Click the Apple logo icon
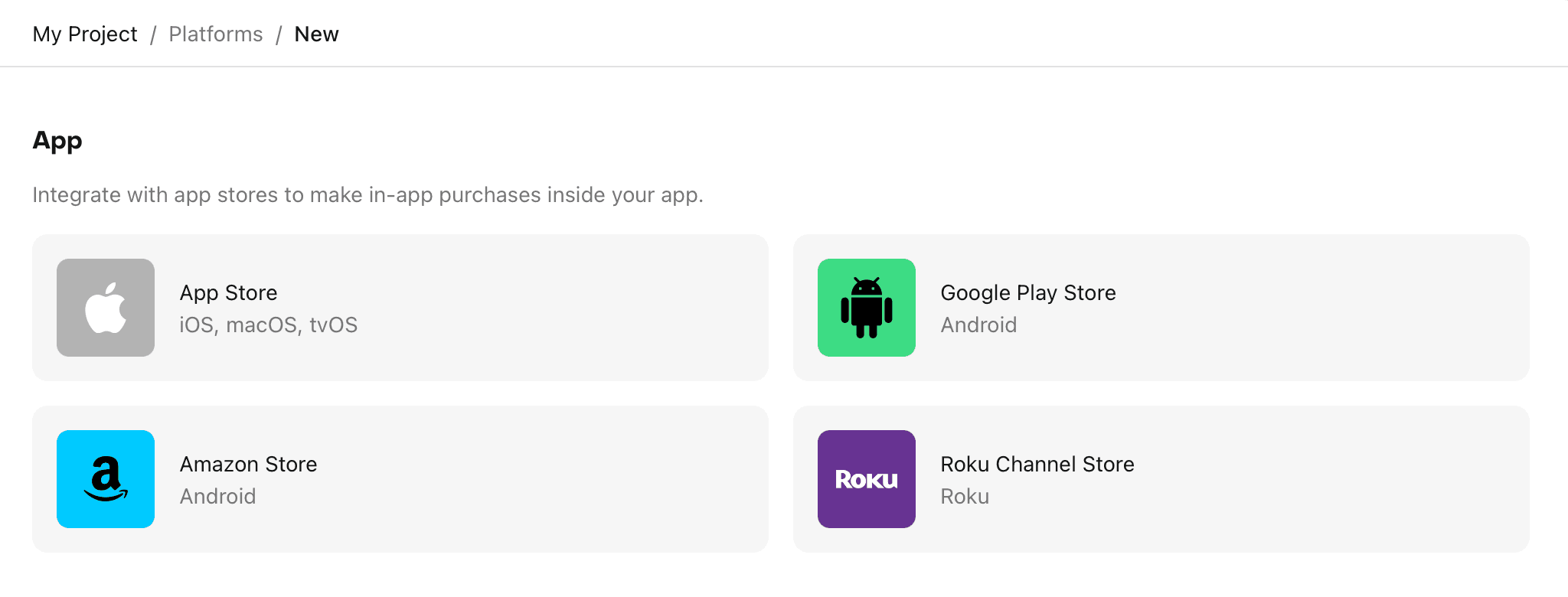 [106, 308]
